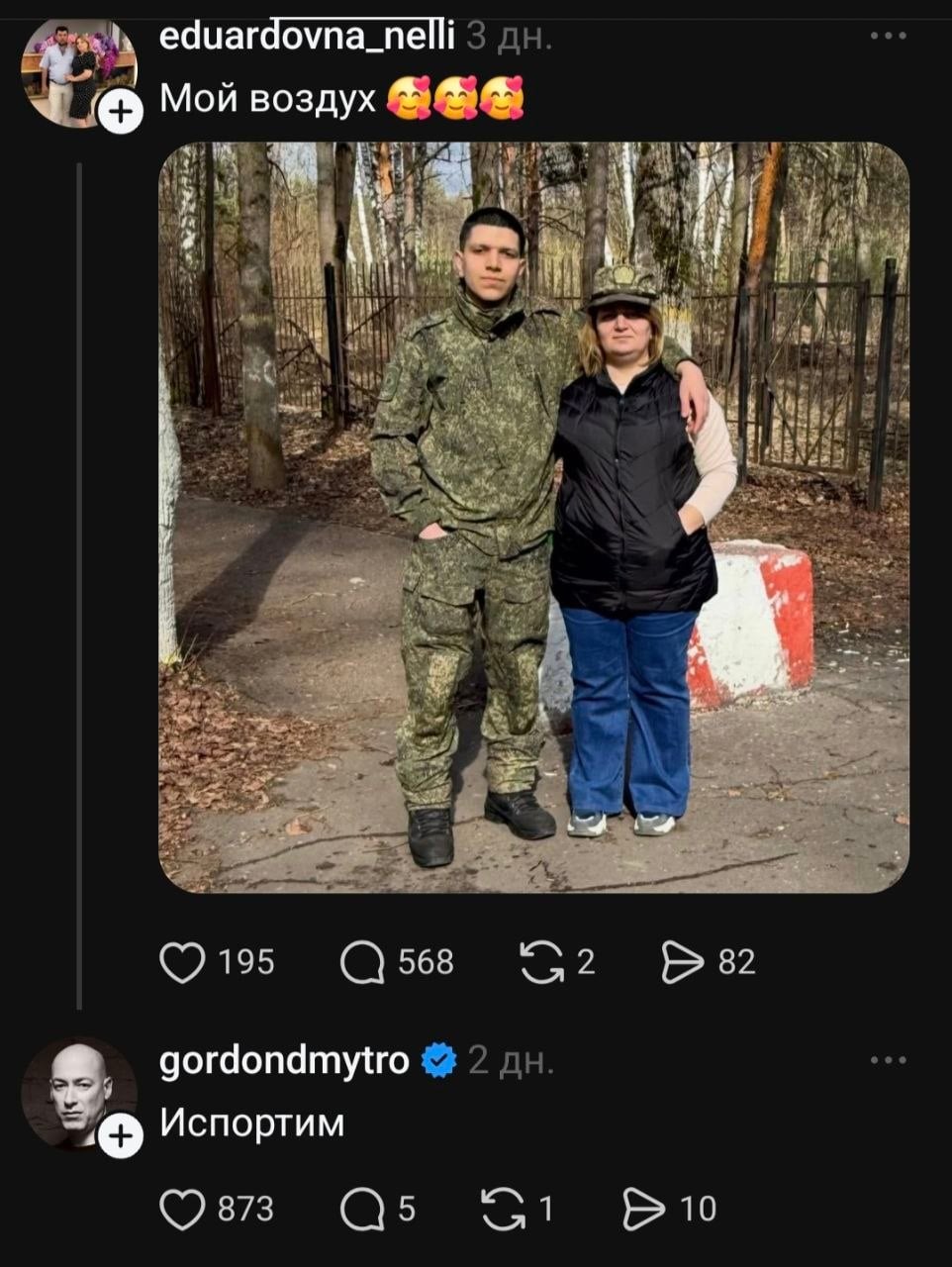
Task: Tap the 'Испортим' reply text
Action: pyautogui.click(x=252, y=1123)
